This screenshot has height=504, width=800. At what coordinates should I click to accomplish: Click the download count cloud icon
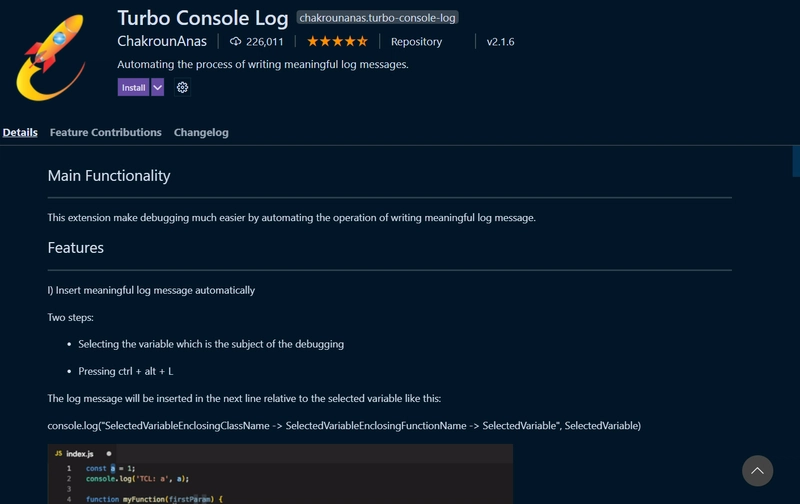(235, 41)
